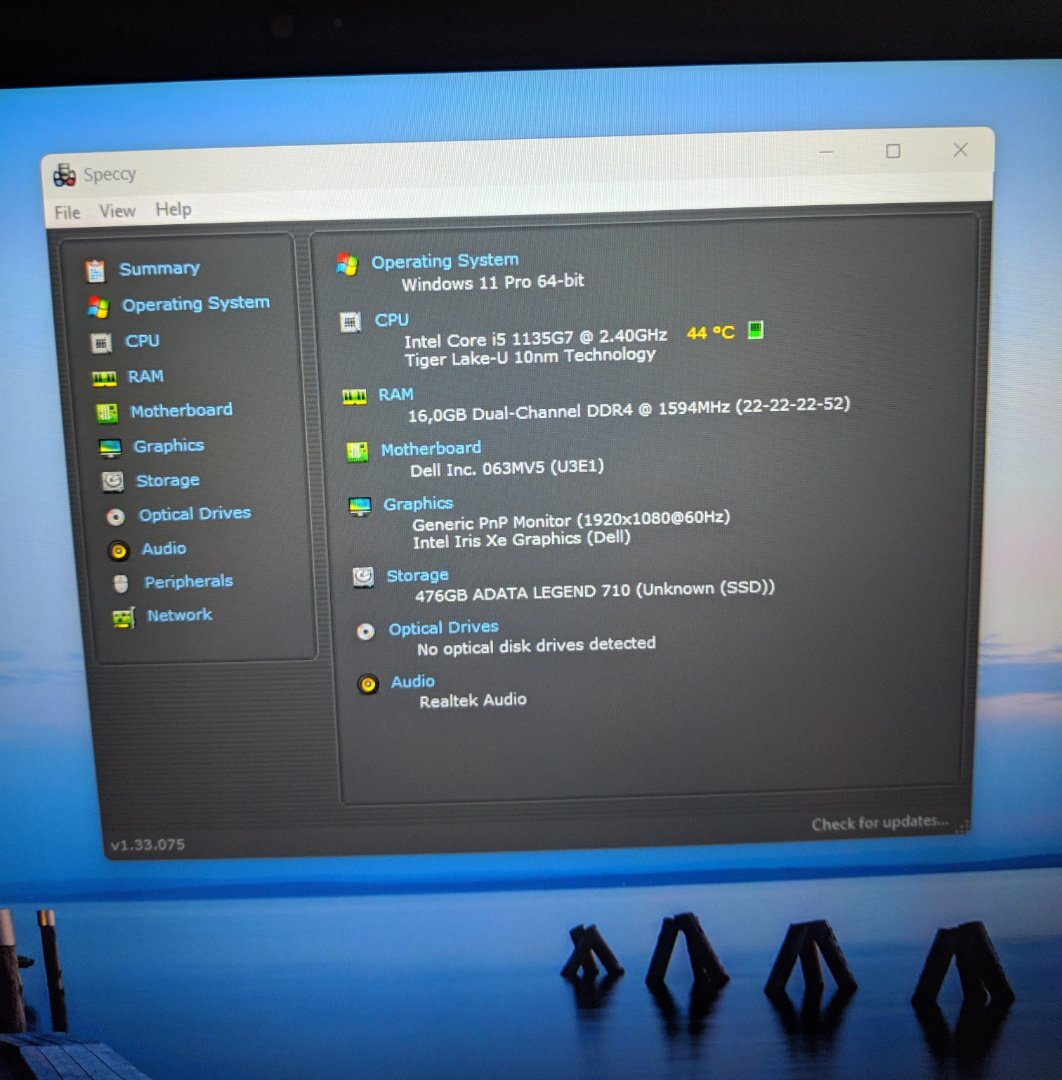Open the RAM heading link in summary
The image size is (1062, 1080).
396,395
